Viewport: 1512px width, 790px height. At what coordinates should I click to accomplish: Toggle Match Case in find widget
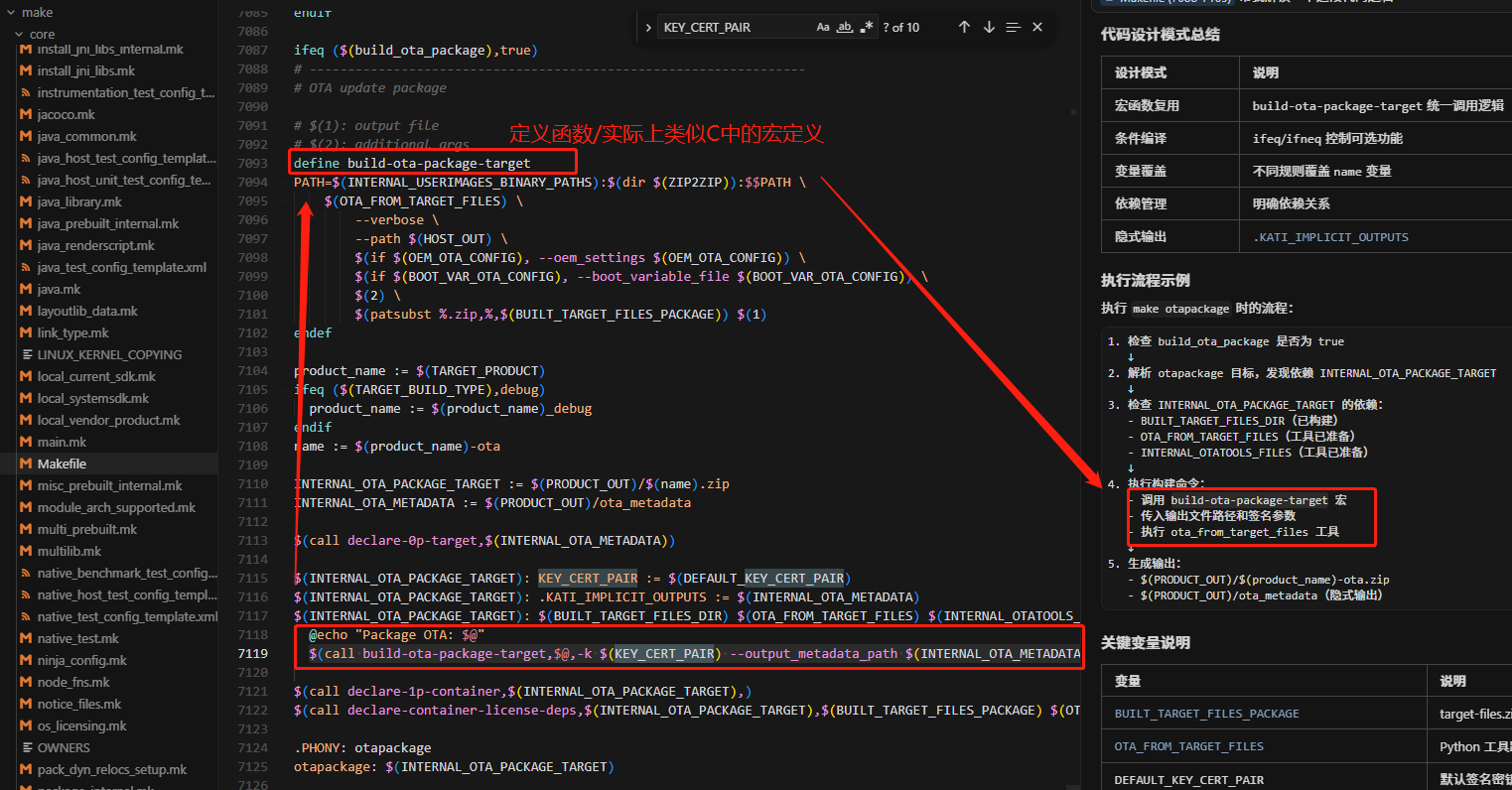[823, 27]
